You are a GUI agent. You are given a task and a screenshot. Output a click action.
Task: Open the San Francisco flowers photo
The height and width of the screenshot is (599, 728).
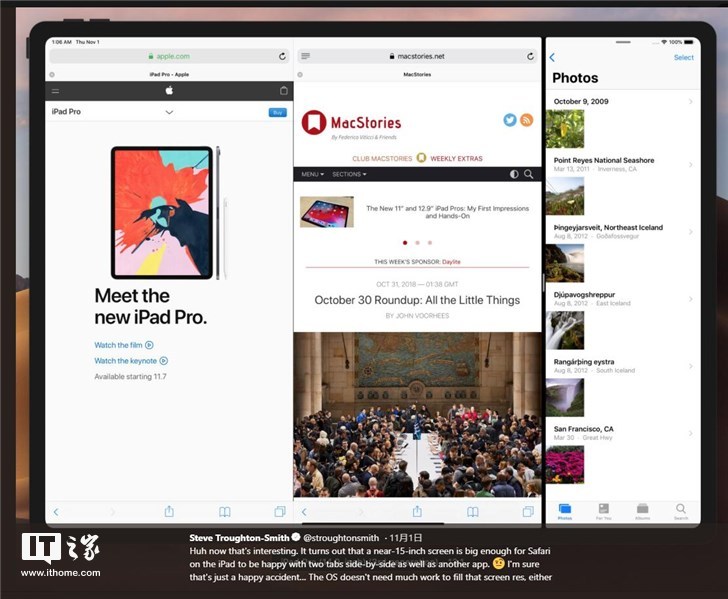click(565, 464)
